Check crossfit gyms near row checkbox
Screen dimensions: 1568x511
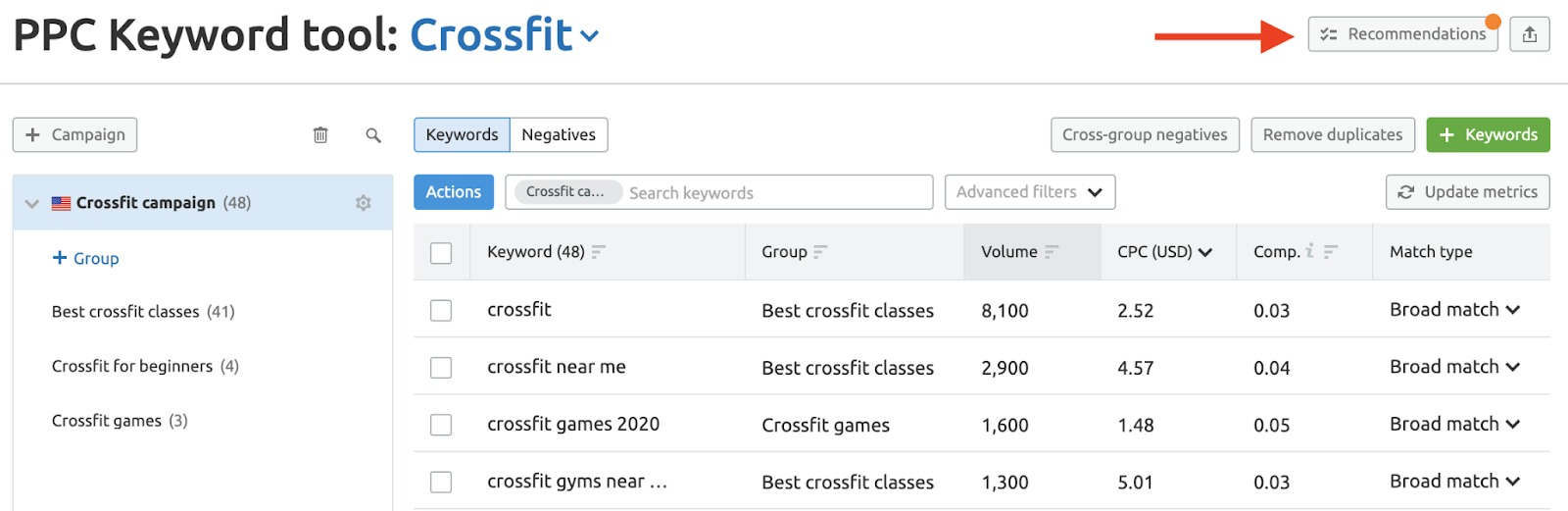[x=441, y=483]
